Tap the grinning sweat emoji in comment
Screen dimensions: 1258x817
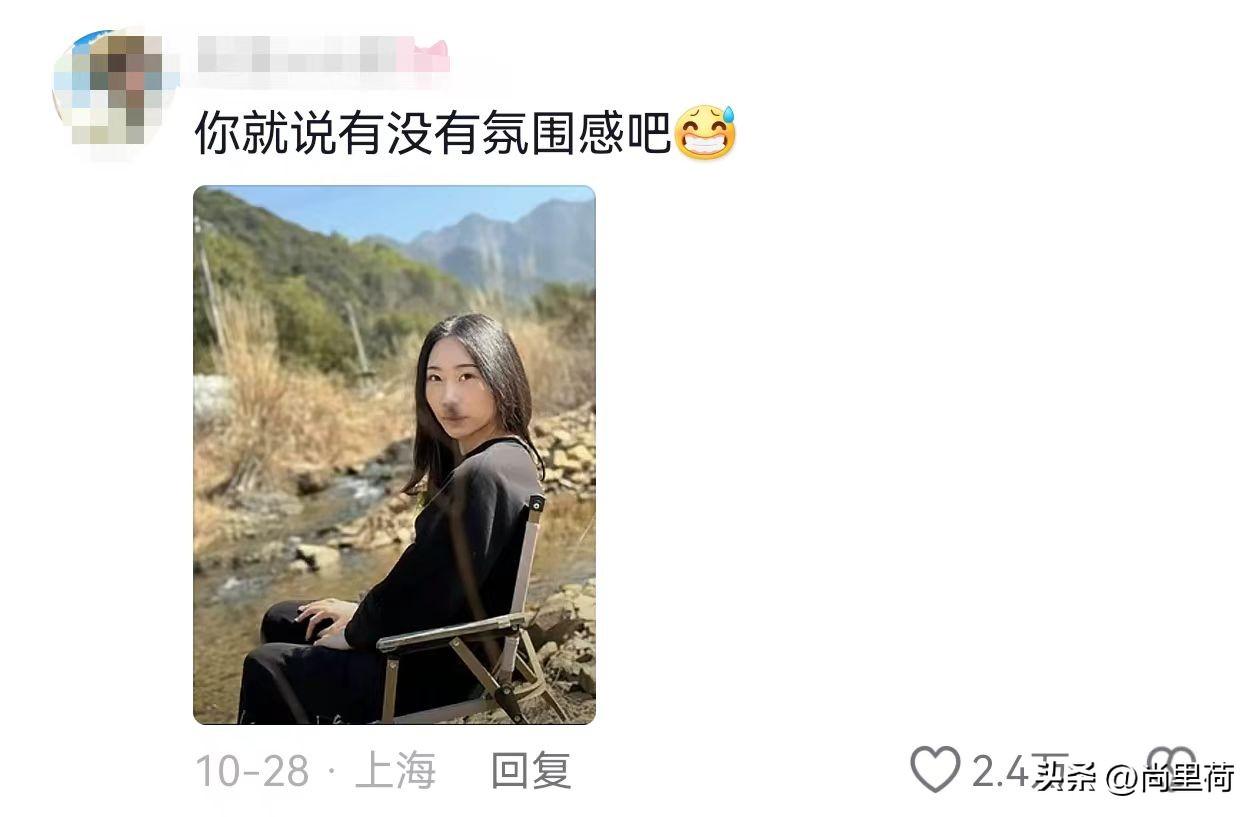(706, 133)
